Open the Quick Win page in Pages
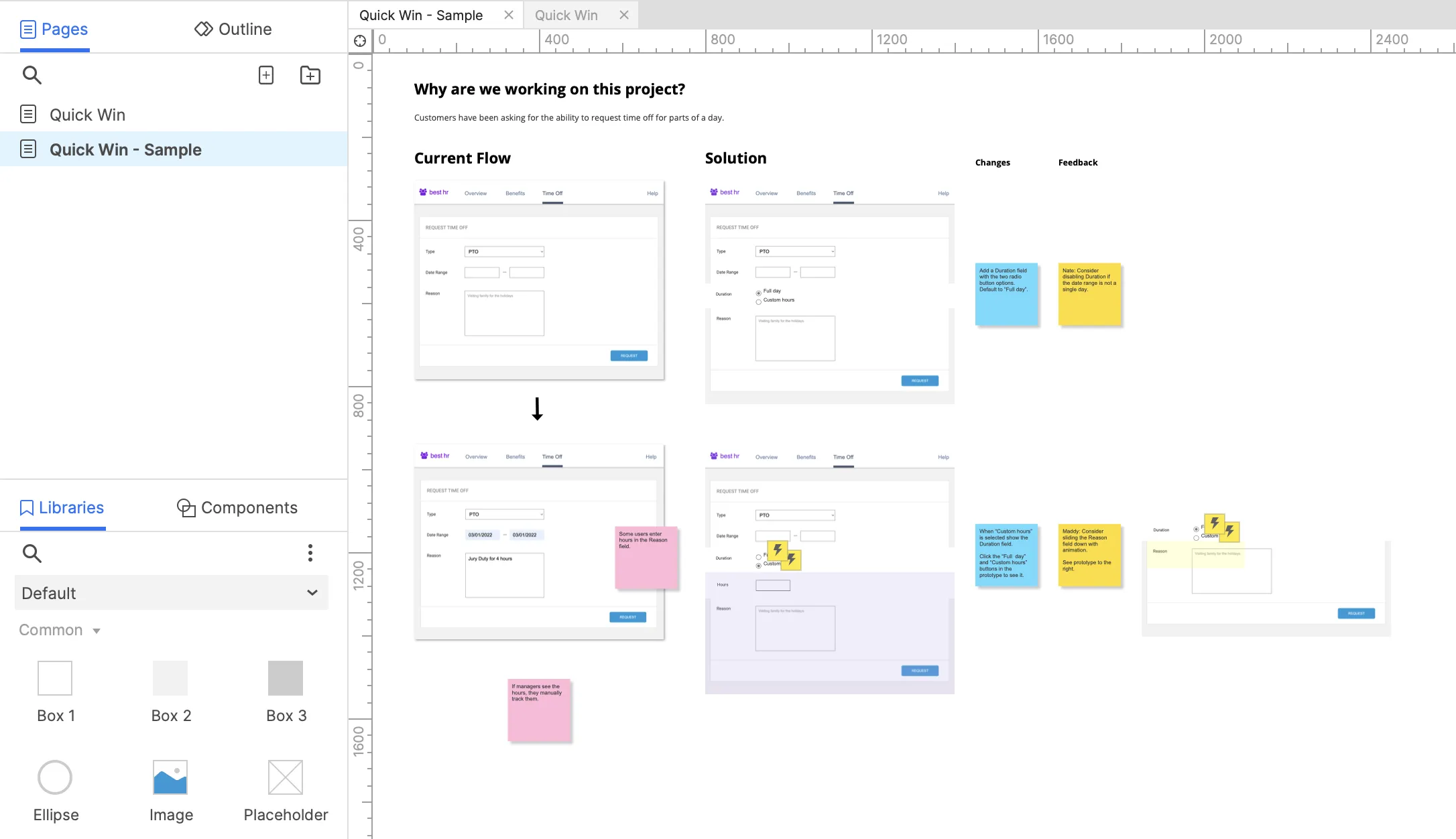 pos(87,115)
